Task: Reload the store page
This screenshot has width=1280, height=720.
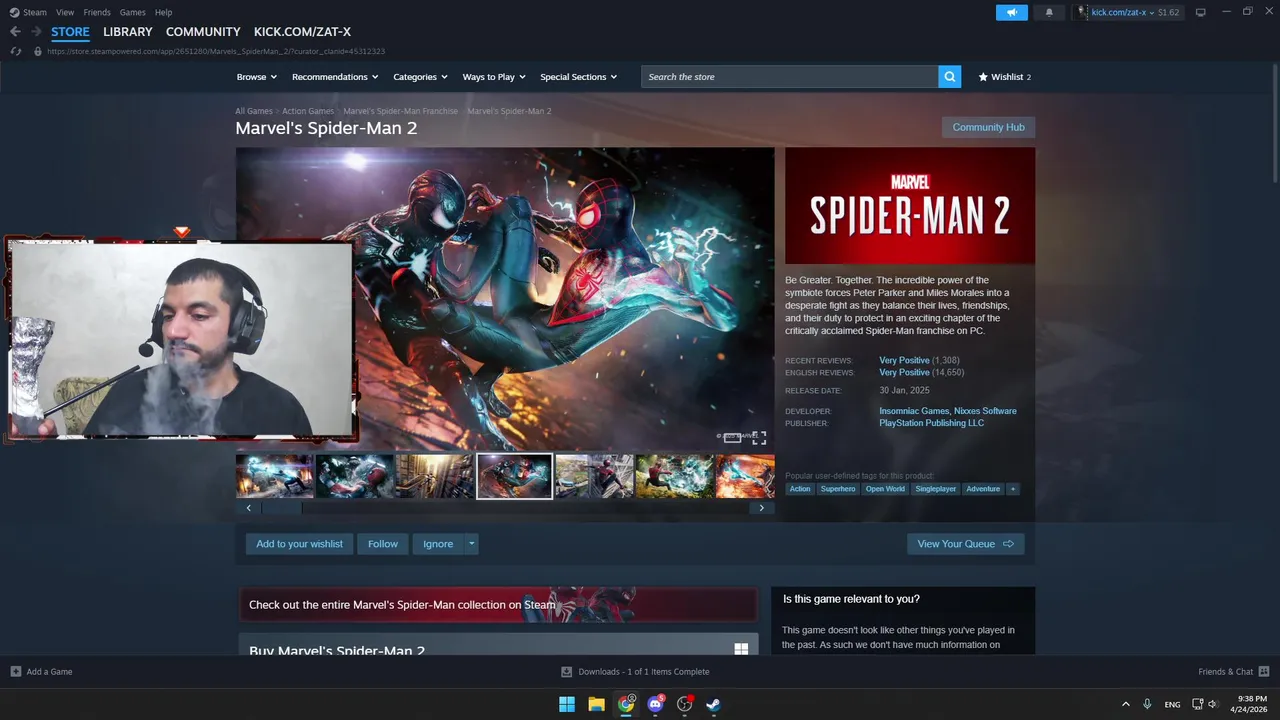Action: click(15, 51)
